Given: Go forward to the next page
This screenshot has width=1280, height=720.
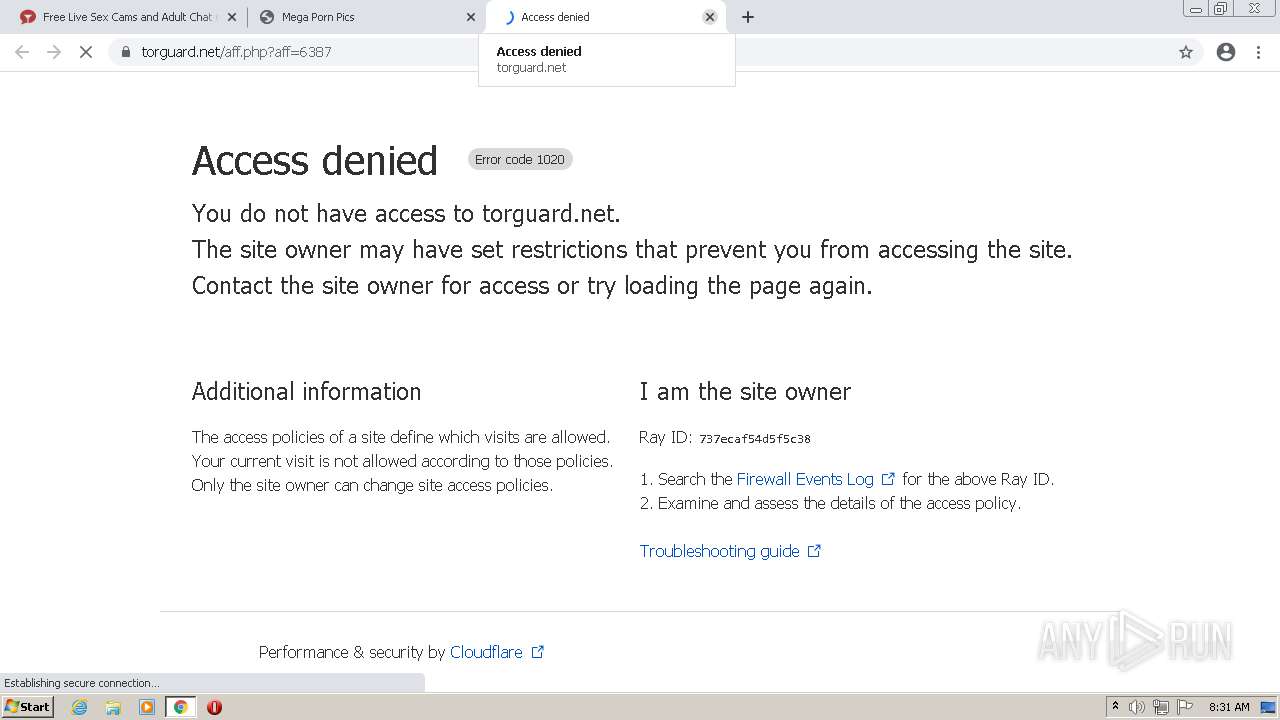Looking at the screenshot, I should click(54, 52).
